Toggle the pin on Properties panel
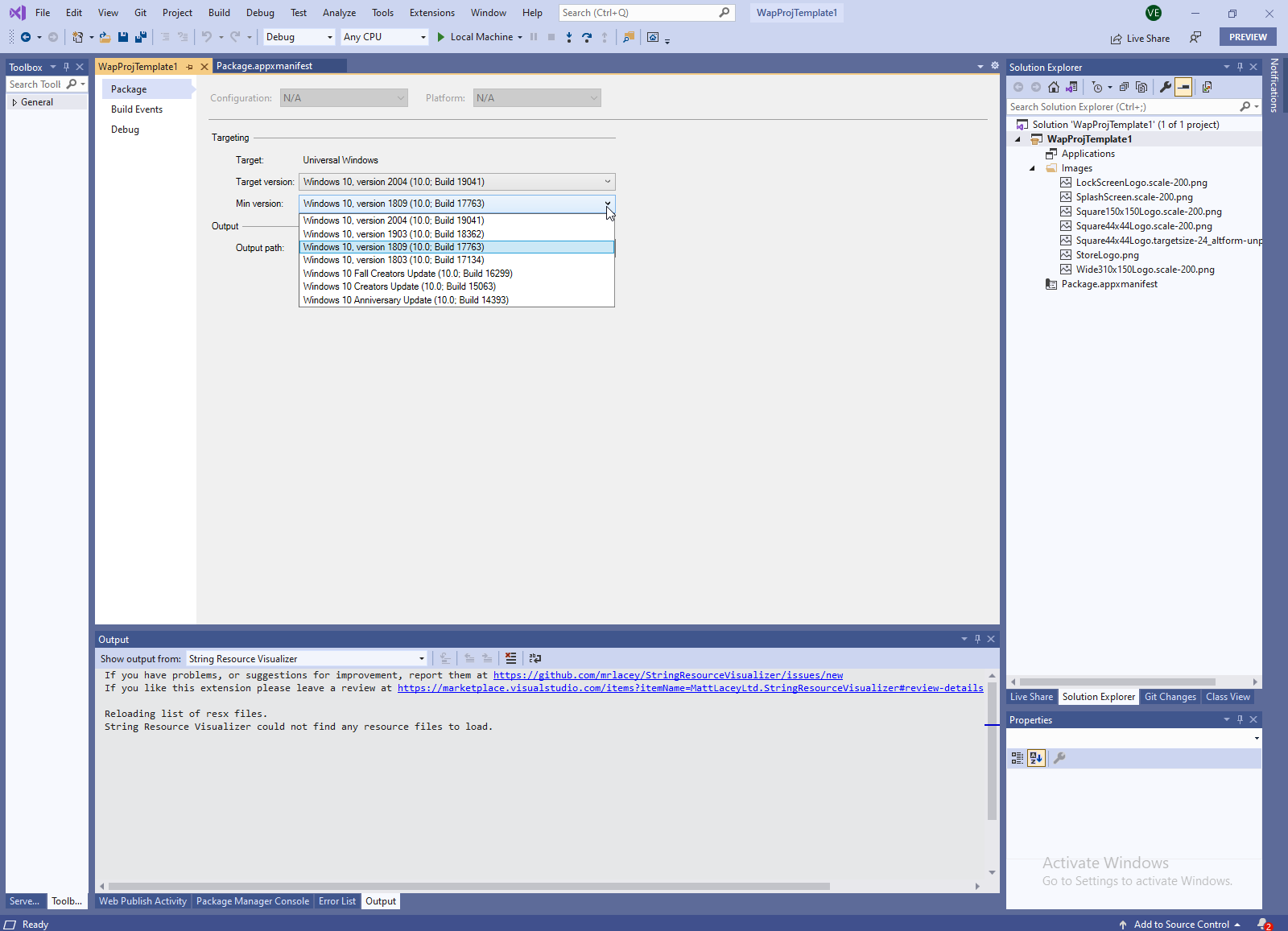 coord(1241,719)
